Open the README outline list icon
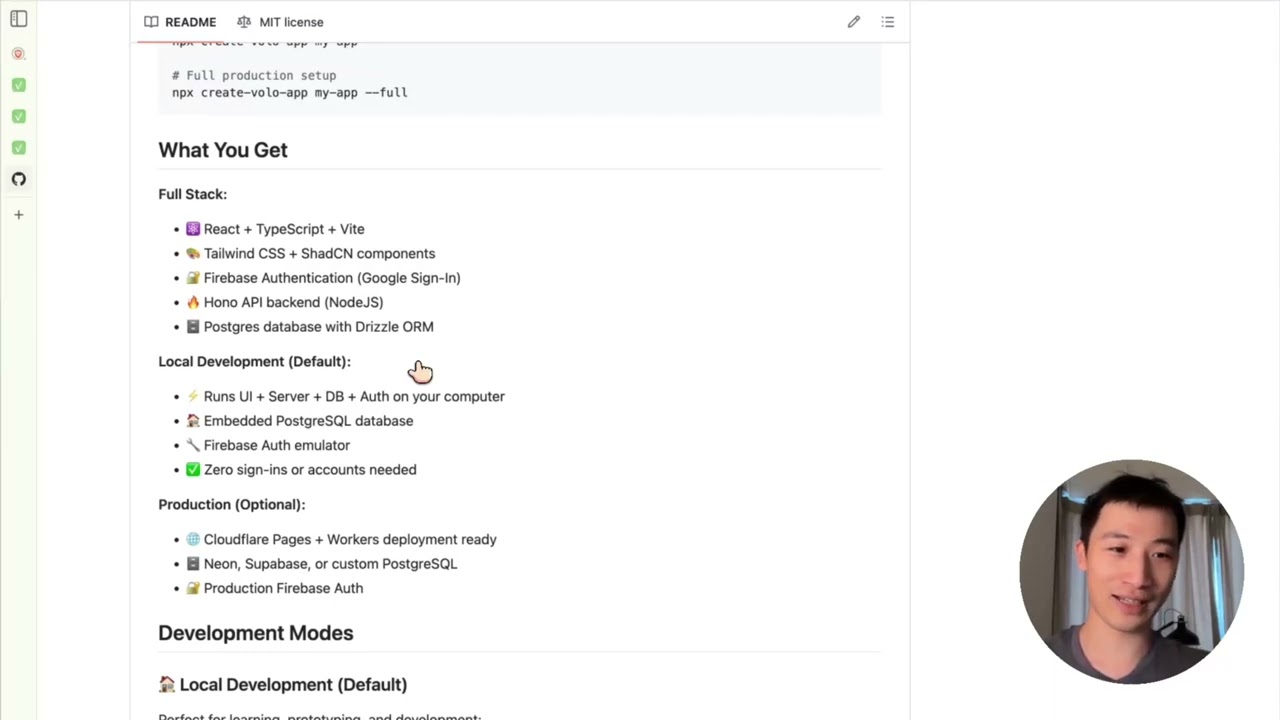The height and width of the screenshot is (720, 1280). [888, 22]
